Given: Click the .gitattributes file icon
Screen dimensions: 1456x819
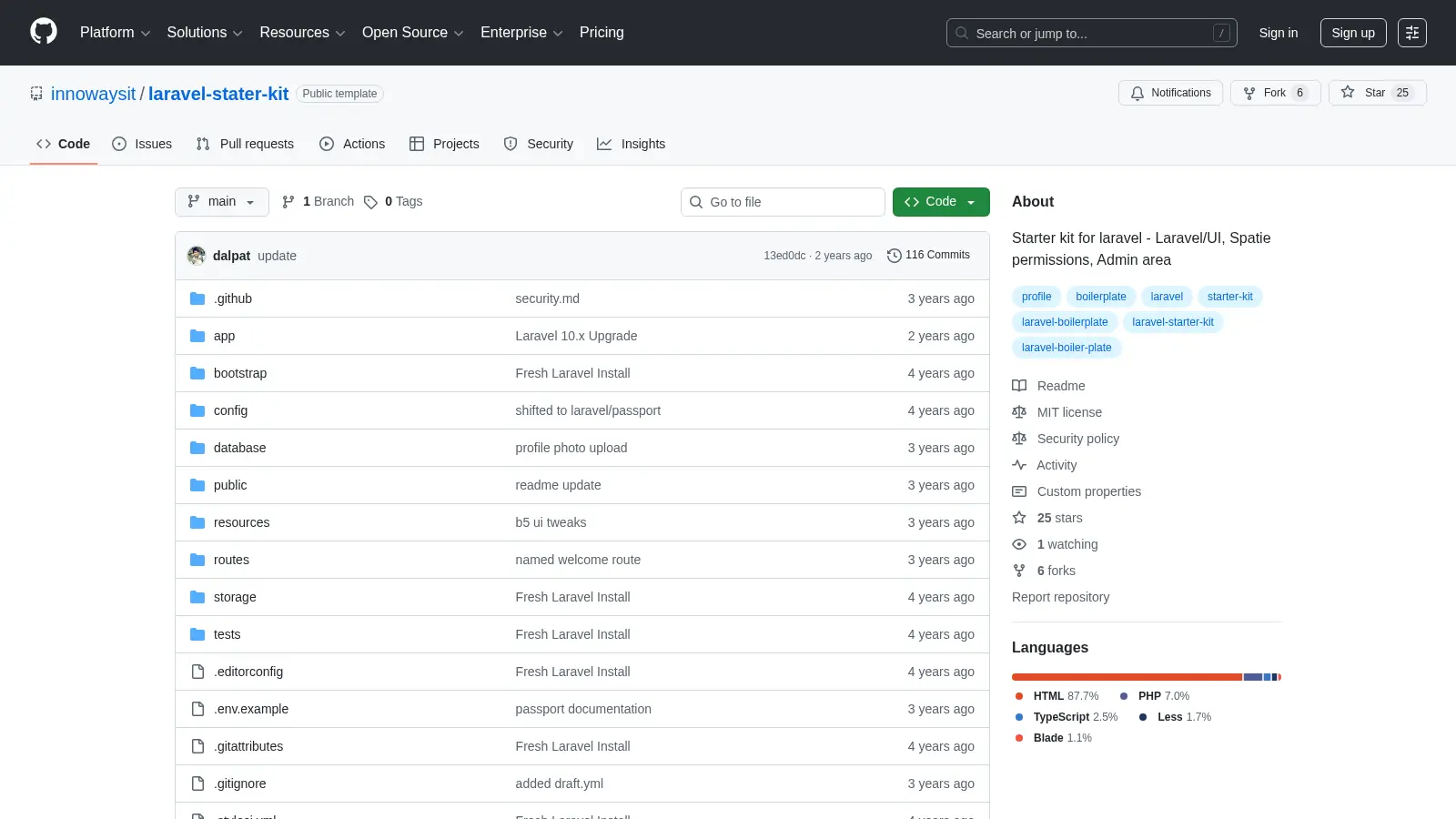Looking at the screenshot, I should [x=197, y=746].
